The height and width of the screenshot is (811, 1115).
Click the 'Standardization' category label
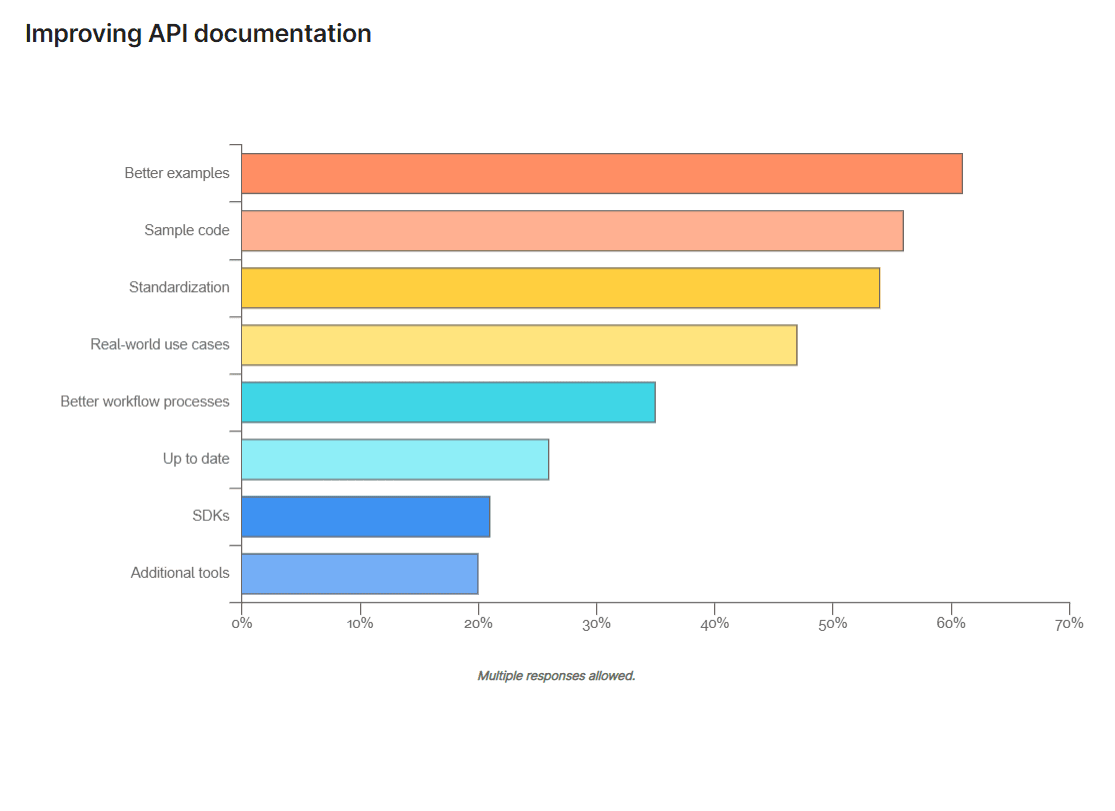coord(179,287)
